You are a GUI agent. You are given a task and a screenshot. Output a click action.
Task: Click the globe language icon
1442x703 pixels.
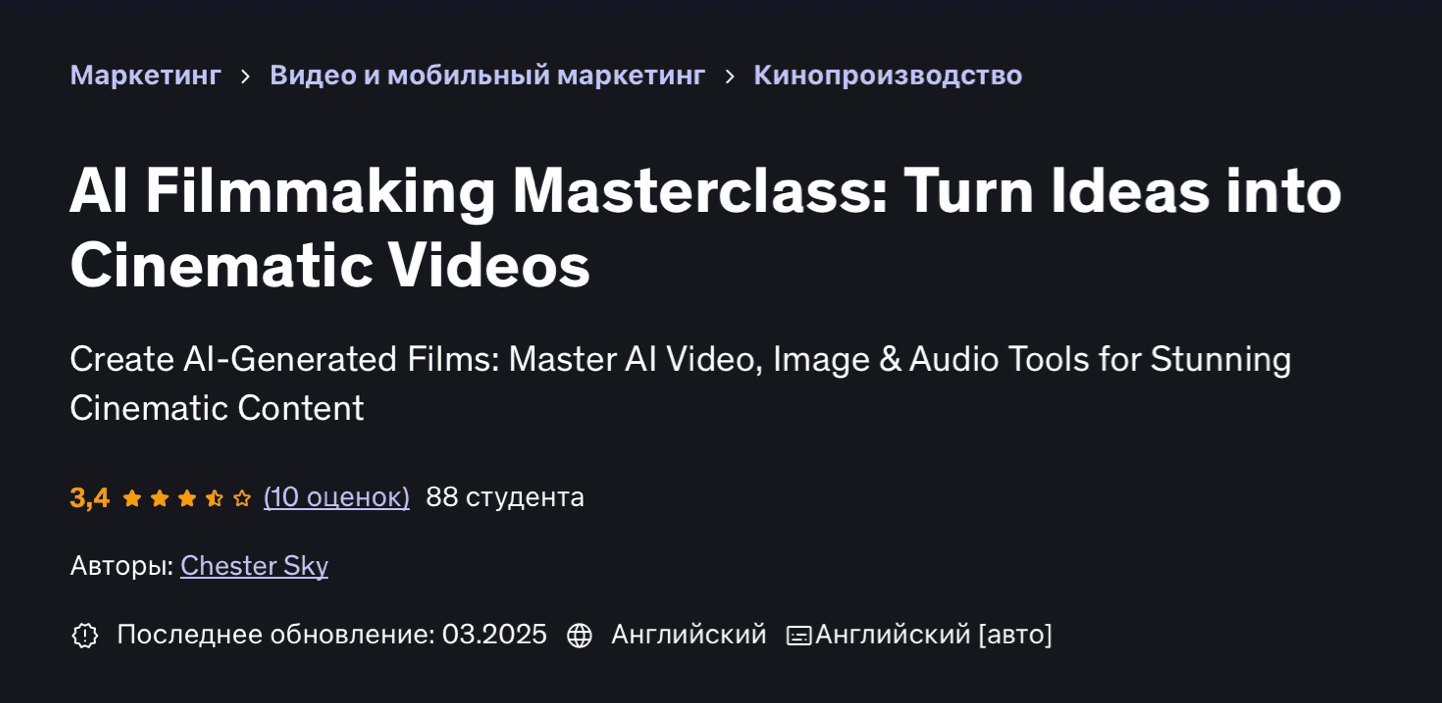coord(579,635)
